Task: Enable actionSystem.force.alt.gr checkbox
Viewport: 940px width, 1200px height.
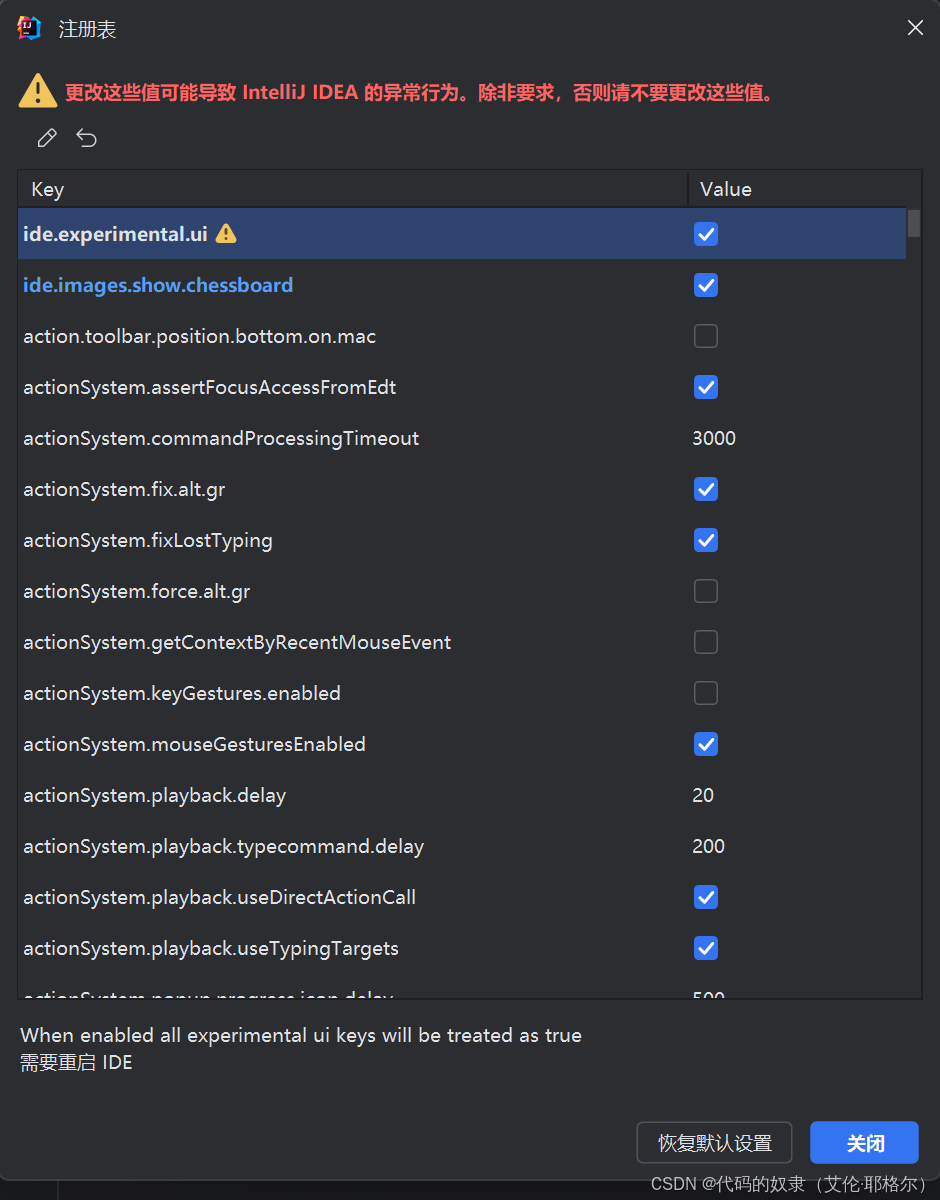Action: coord(706,591)
